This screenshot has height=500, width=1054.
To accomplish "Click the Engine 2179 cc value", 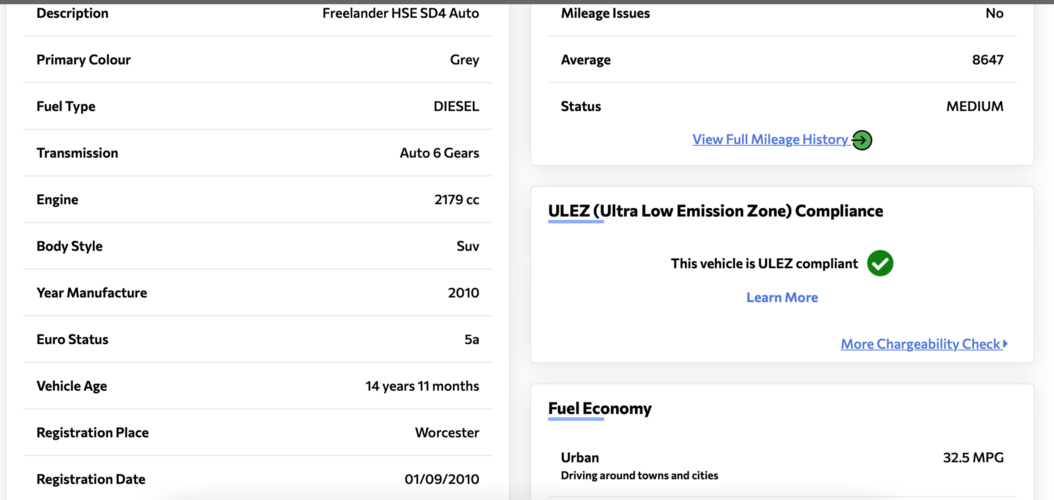I will pos(457,200).
